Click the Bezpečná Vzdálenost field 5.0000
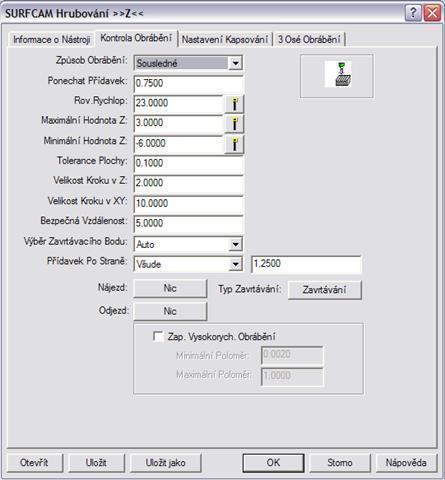The image size is (445, 480). pos(189,223)
